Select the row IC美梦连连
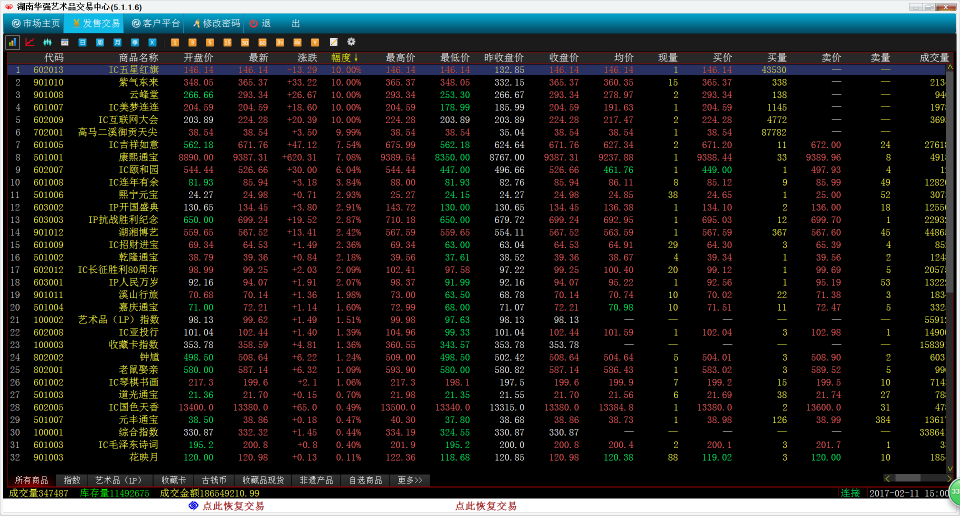Screen dimensions: 960x516 click(478, 107)
